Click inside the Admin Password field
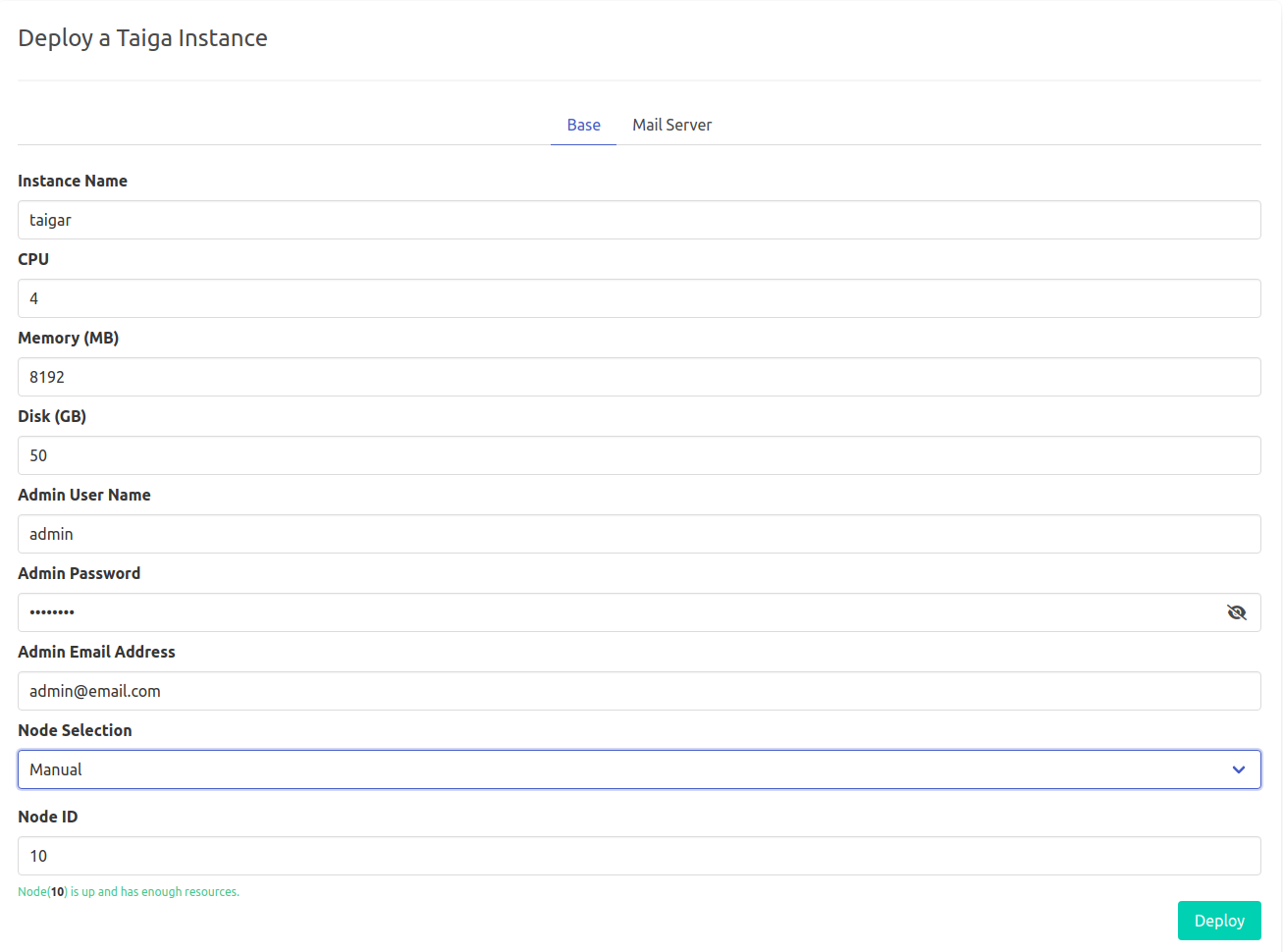The image size is (1283, 952). (618, 612)
